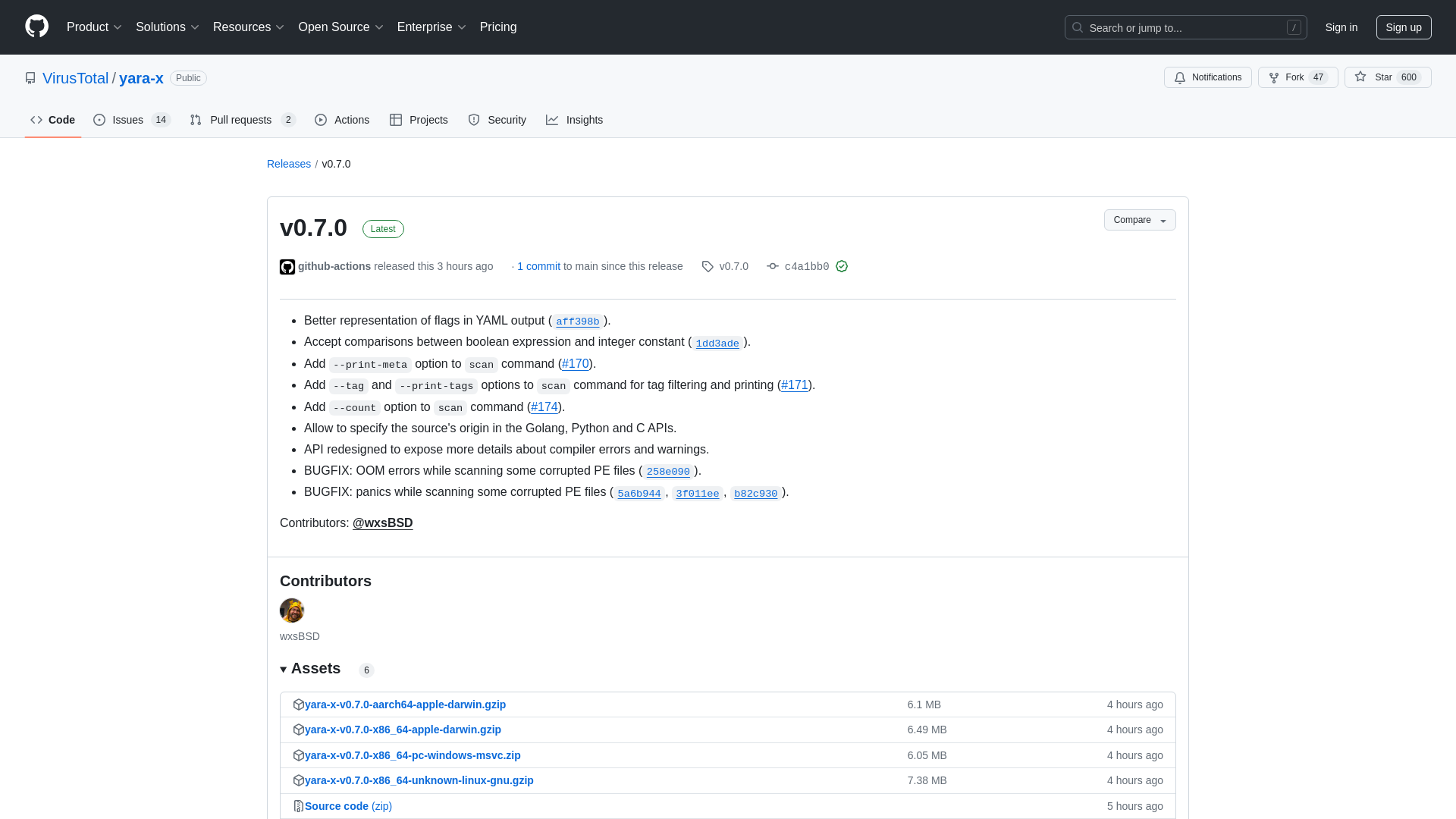Switch to the Projects tab
The image size is (1456, 819).
click(x=419, y=120)
